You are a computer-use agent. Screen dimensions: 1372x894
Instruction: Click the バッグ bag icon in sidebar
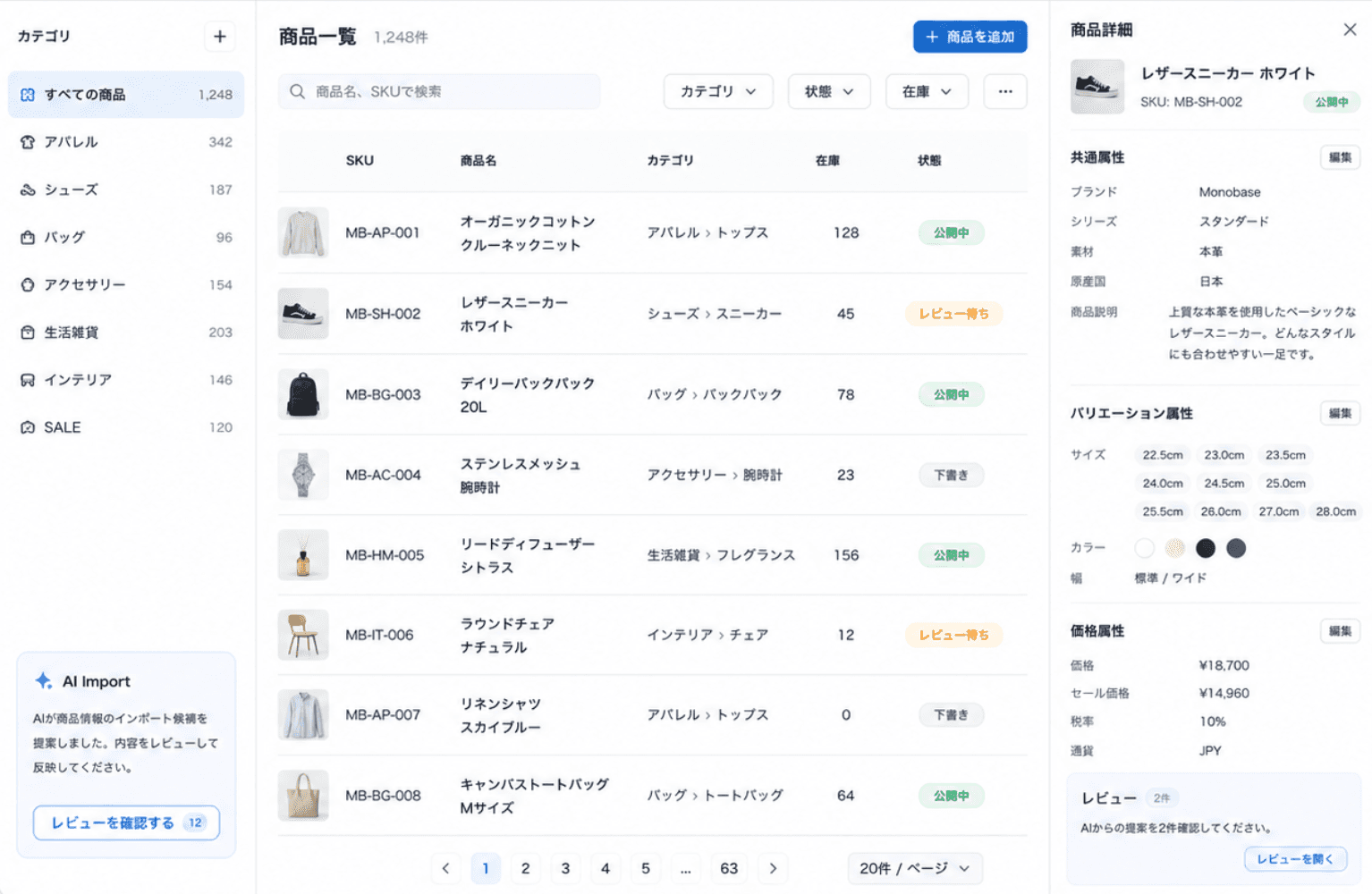[28, 237]
